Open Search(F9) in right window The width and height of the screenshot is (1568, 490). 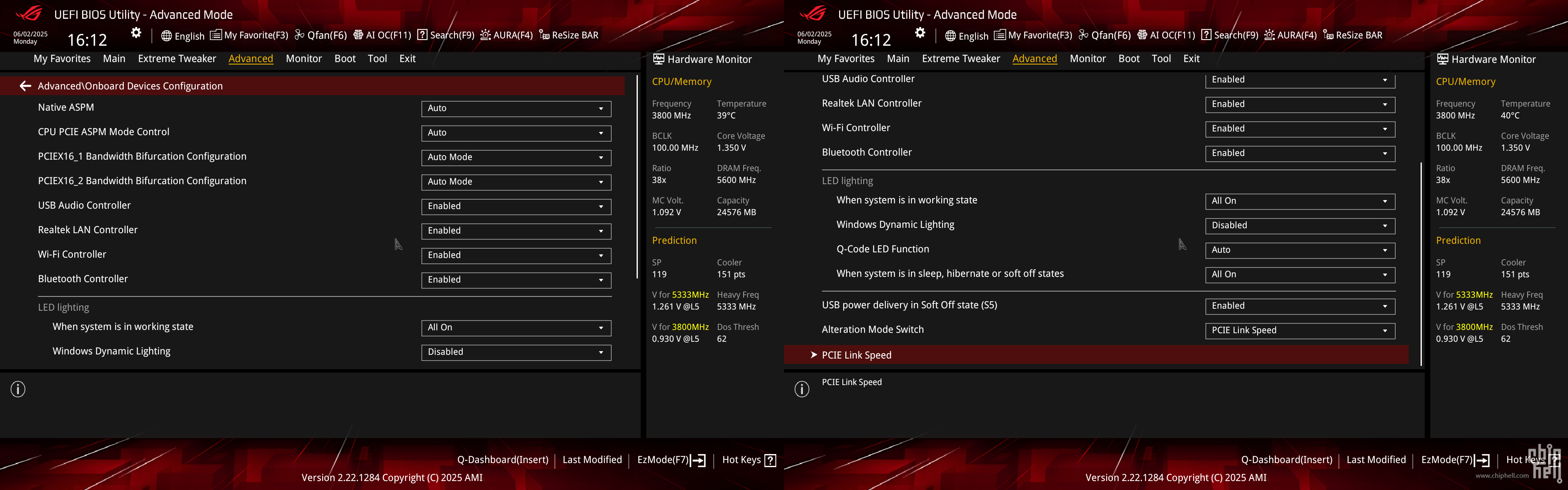click(1229, 35)
